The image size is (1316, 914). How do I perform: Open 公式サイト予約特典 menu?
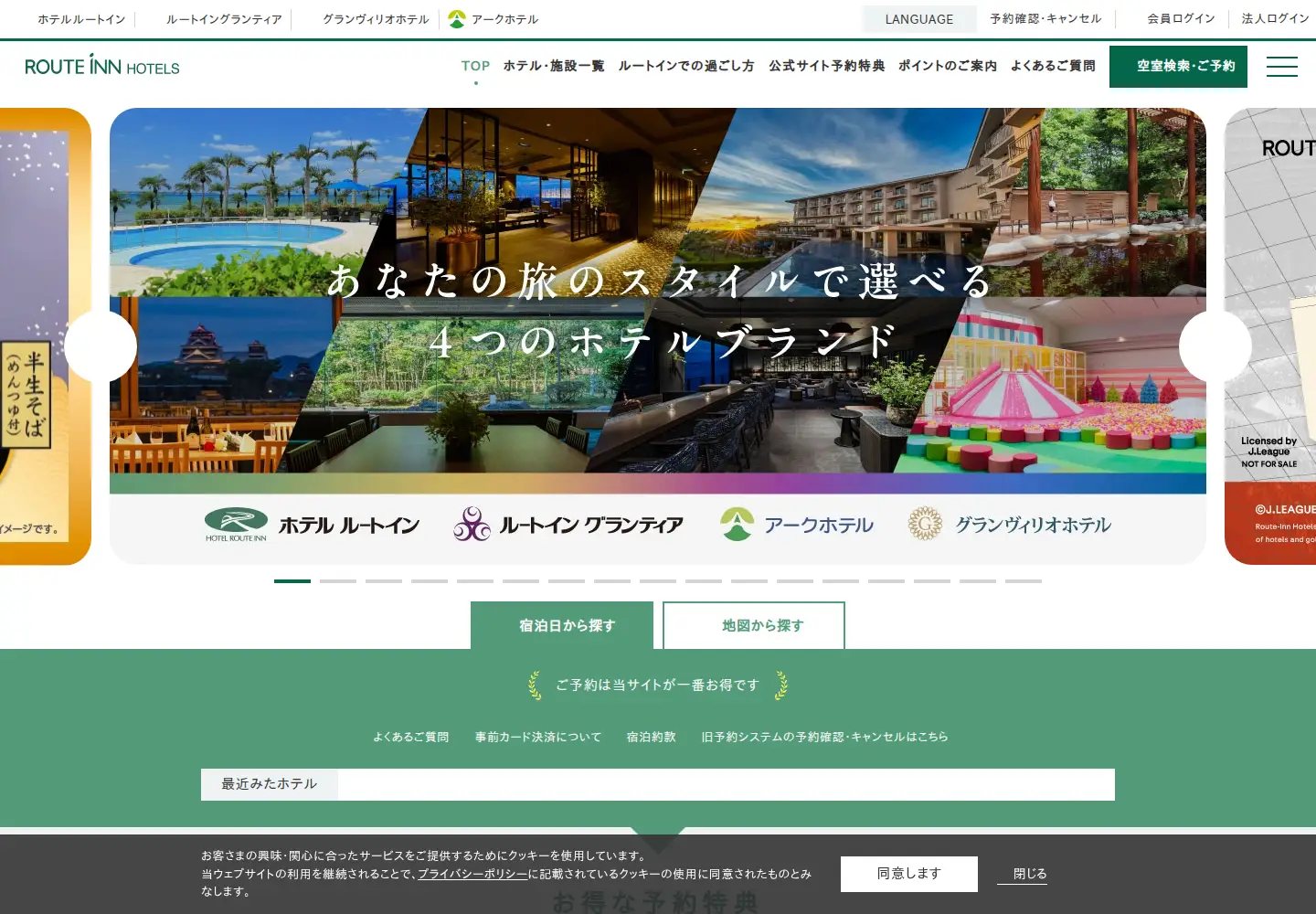coord(826,66)
